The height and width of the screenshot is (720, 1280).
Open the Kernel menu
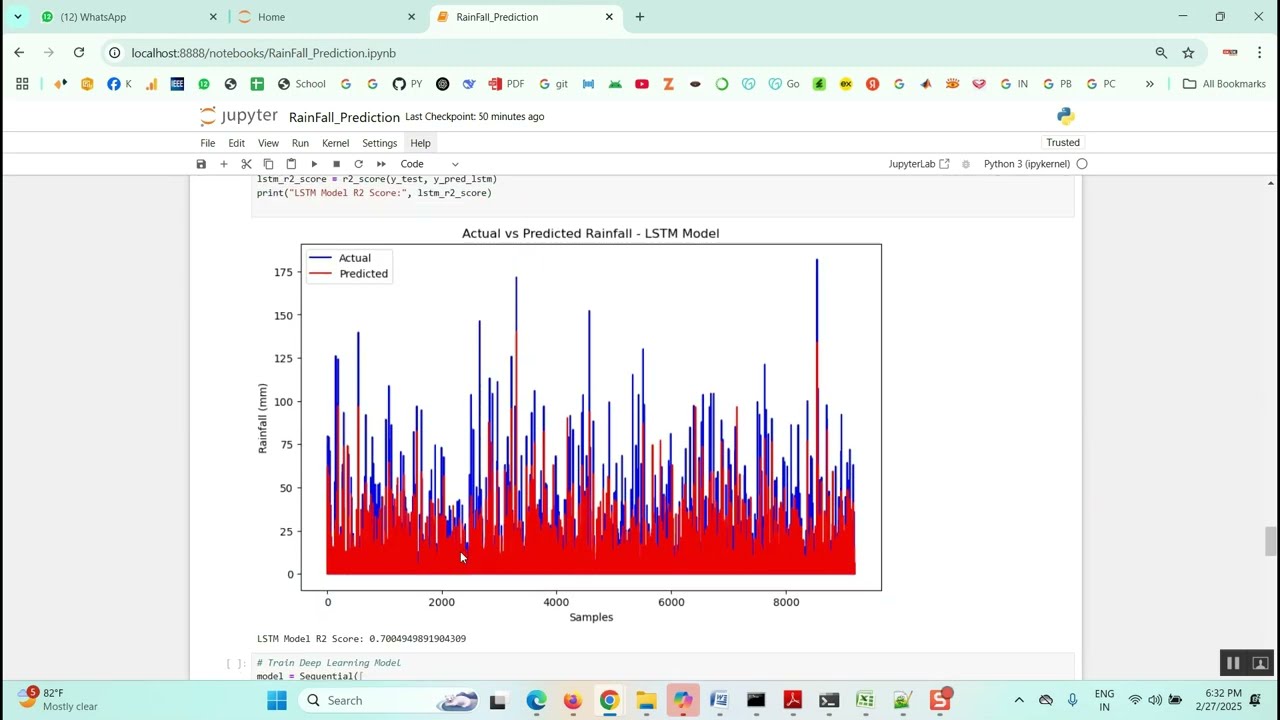click(x=335, y=143)
